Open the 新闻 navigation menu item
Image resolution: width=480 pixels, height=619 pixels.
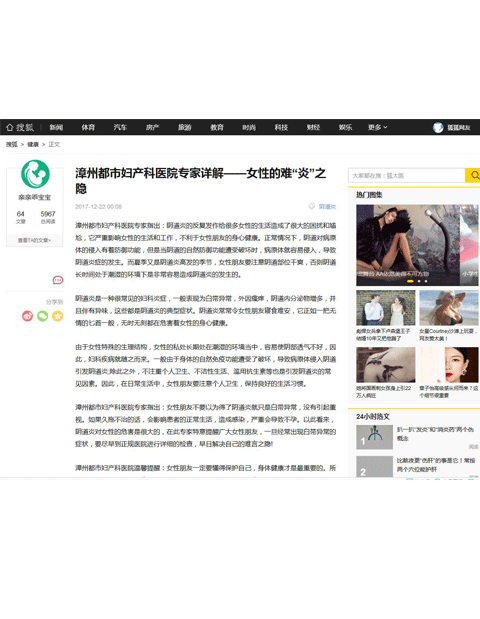pos(56,127)
